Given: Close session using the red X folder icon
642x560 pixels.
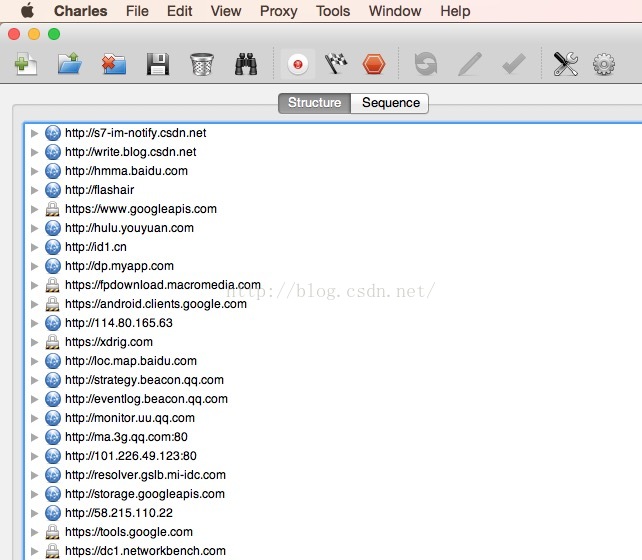Looking at the screenshot, I should 114,64.
